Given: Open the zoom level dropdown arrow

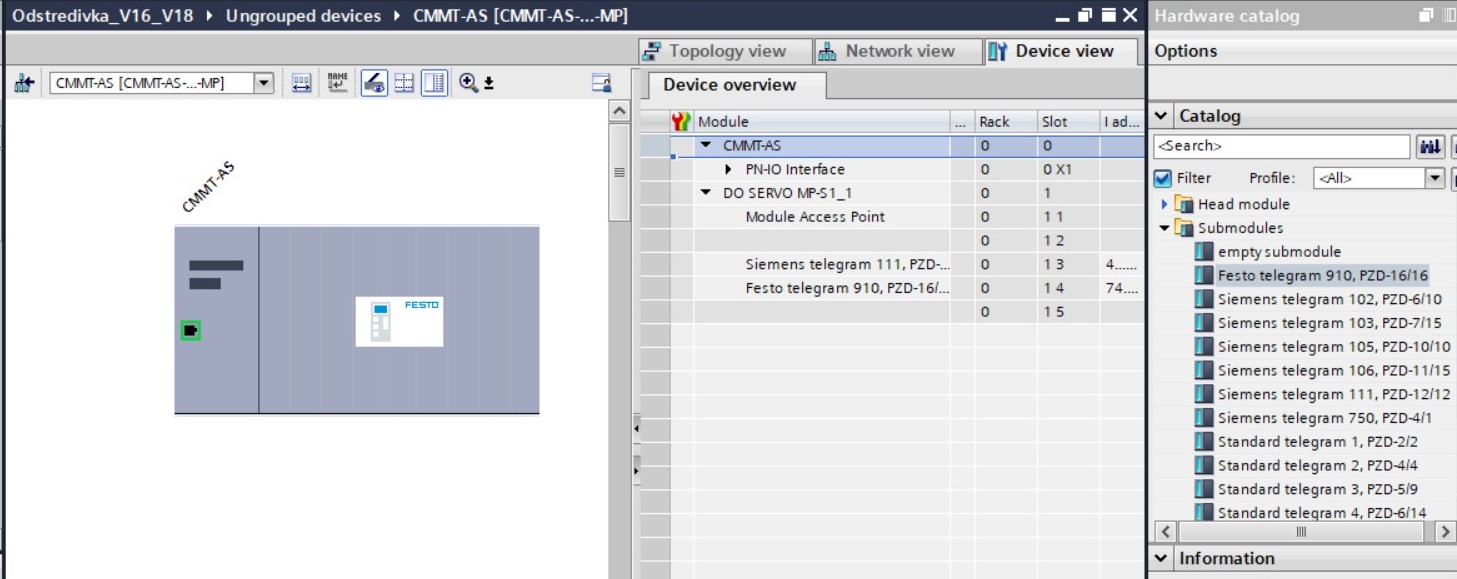Looking at the screenshot, I should point(489,85).
